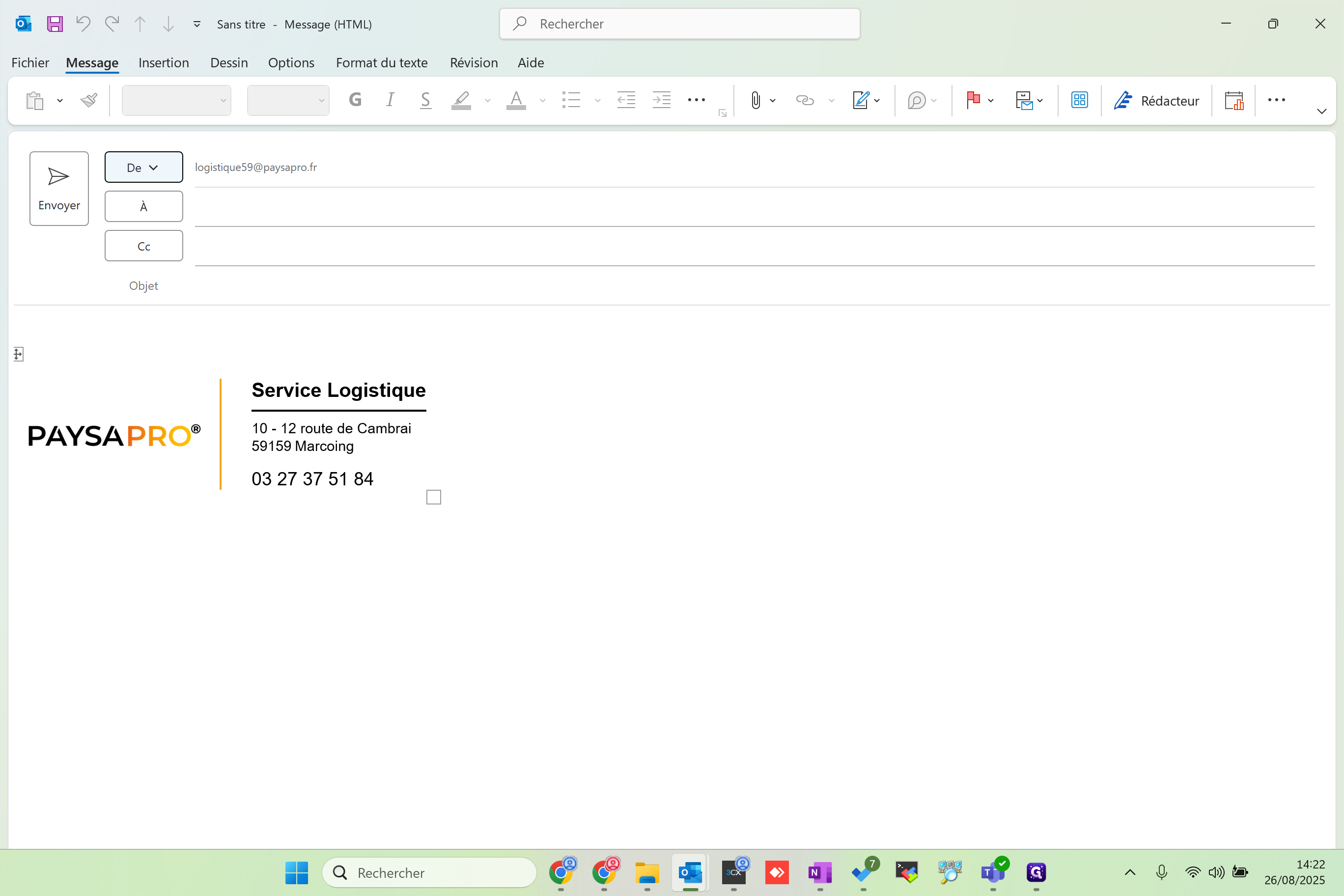This screenshot has width=1344, height=896.
Task: Select the Format Painter brush
Action: 89,101
